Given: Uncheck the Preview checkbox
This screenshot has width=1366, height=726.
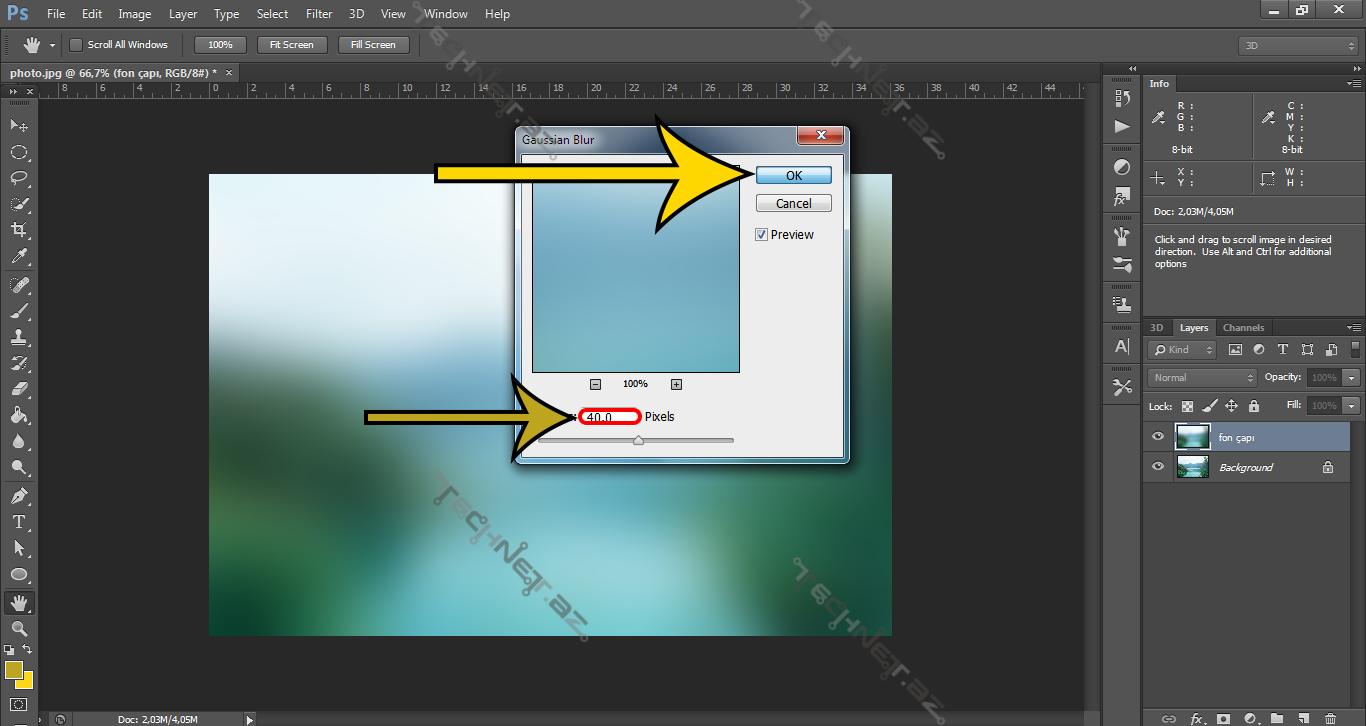Looking at the screenshot, I should (x=762, y=235).
